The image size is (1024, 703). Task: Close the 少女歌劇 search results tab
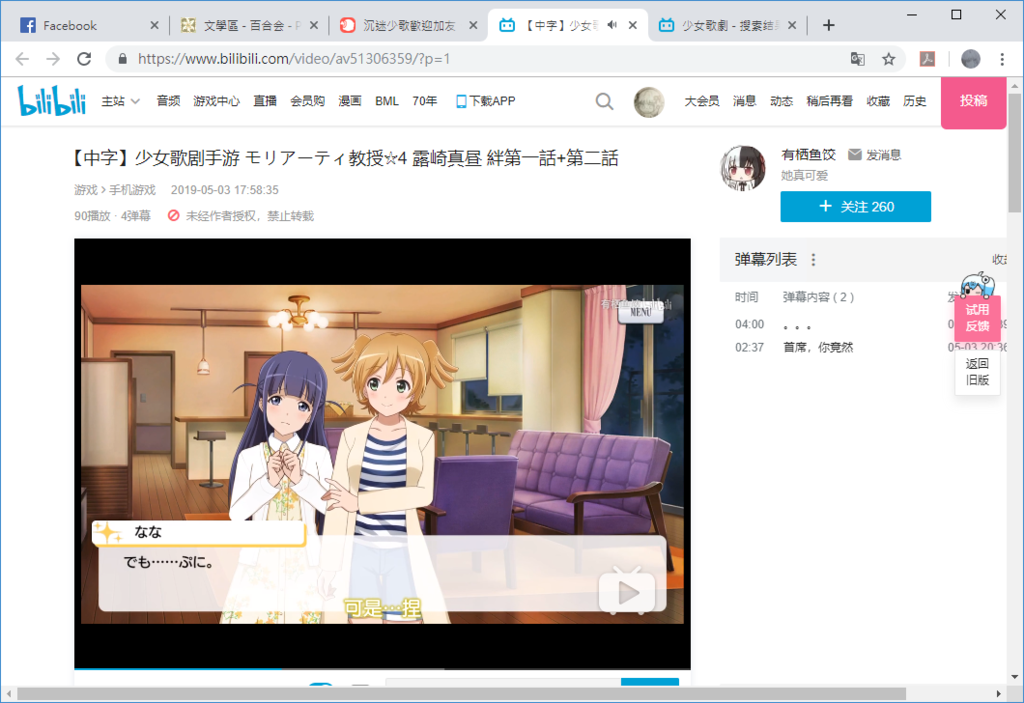[792, 25]
